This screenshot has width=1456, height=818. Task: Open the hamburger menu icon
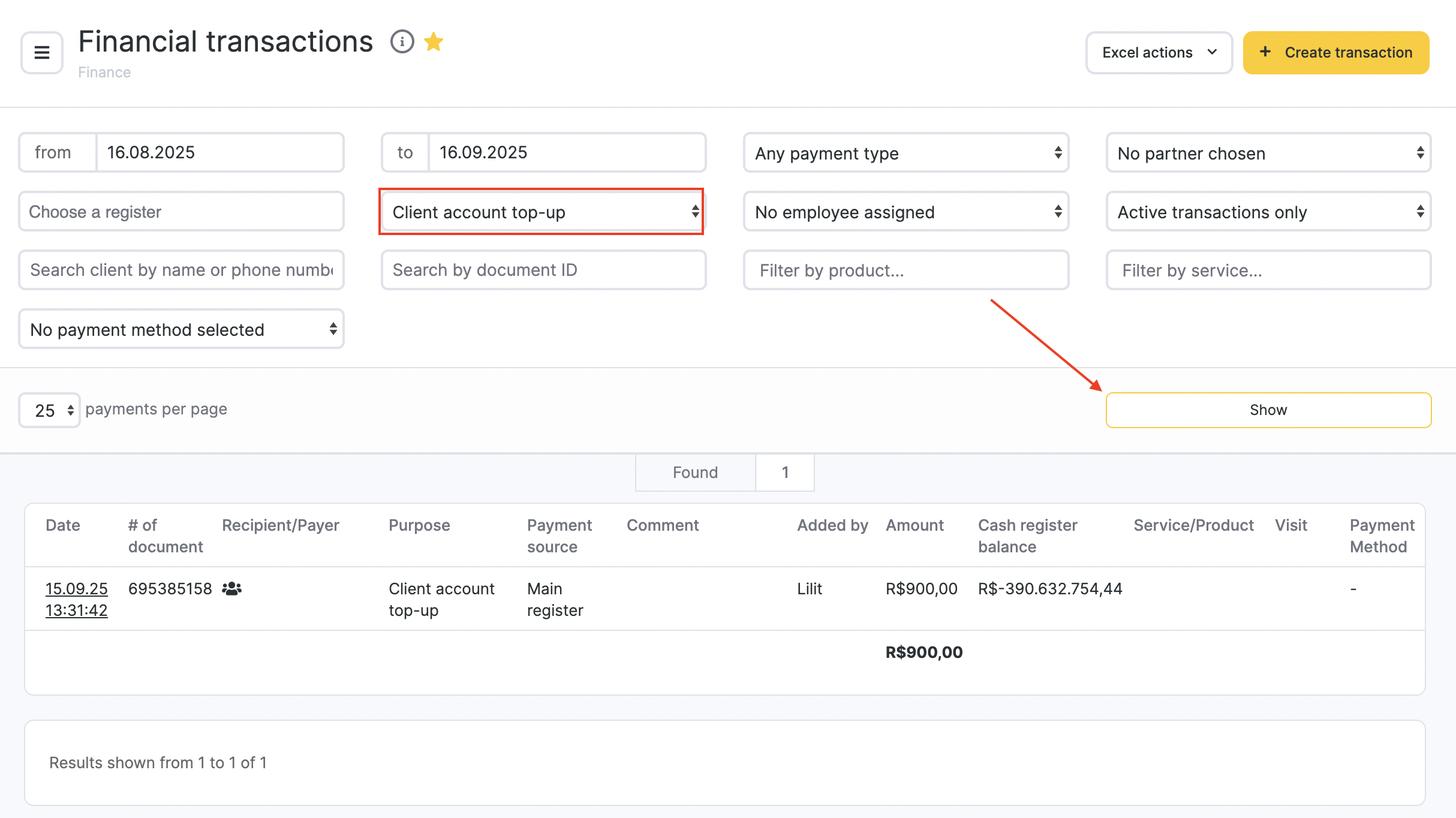click(x=42, y=53)
